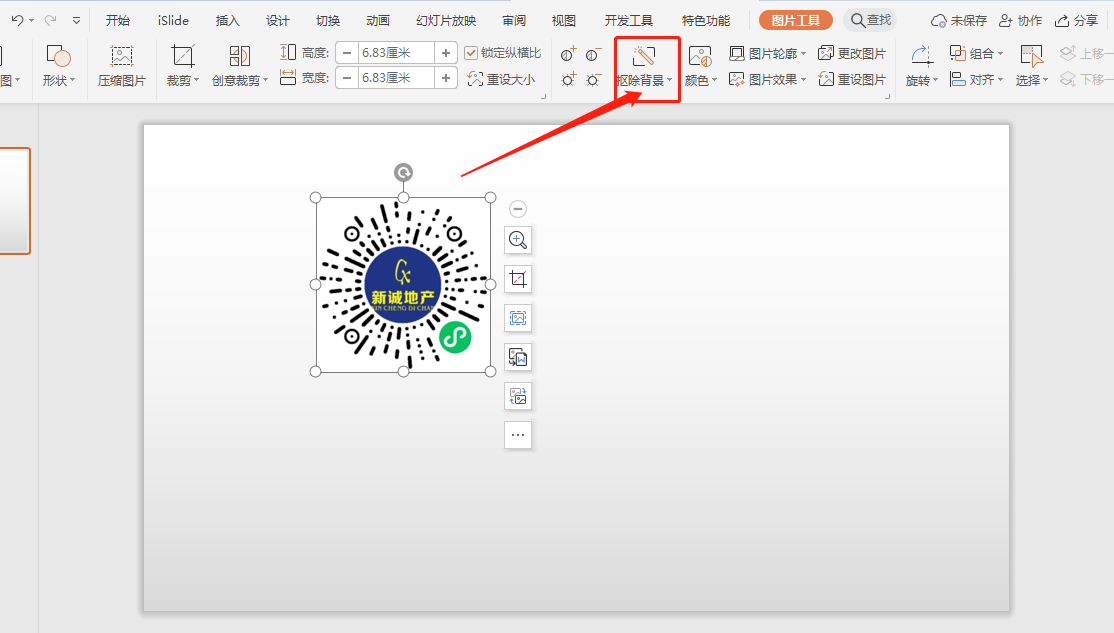This screenshot has height=633, width=1114.
Task: Click the 查找 search box
Action: click(x=870, y=21)
